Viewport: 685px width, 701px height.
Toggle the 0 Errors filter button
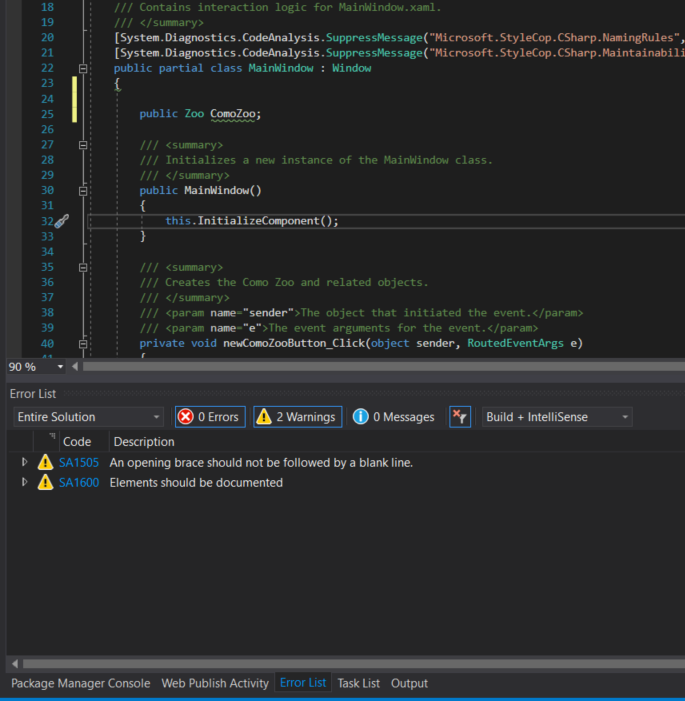click(x=210, y=417)
